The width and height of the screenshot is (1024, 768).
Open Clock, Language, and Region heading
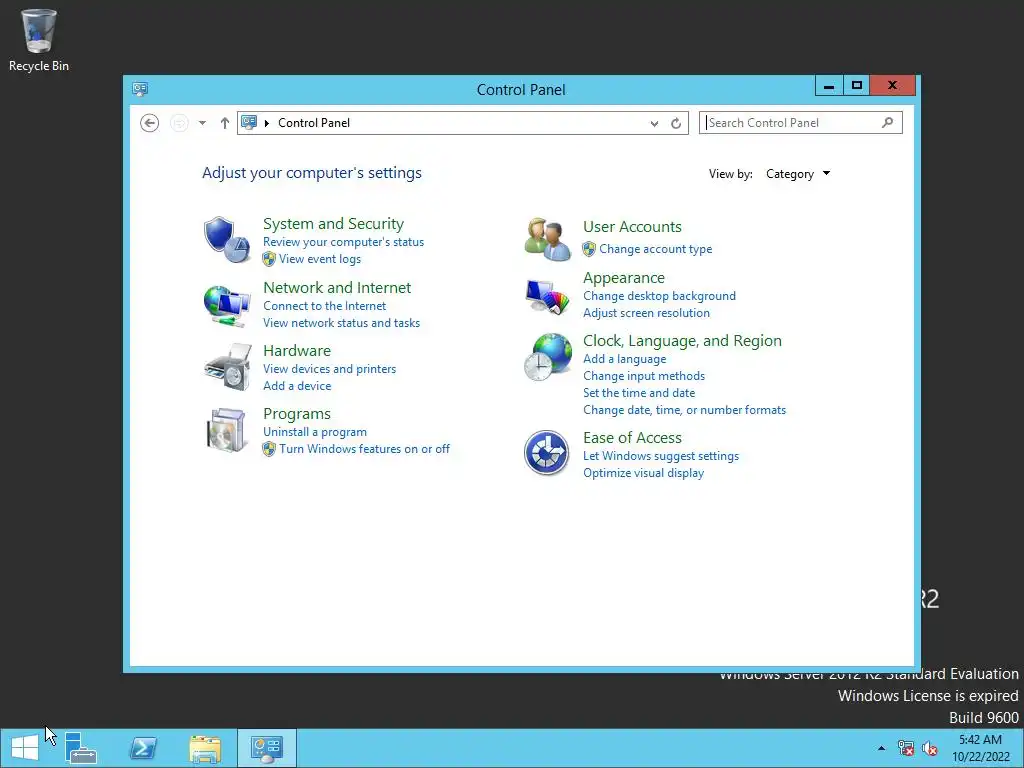(x=682, y=340)
